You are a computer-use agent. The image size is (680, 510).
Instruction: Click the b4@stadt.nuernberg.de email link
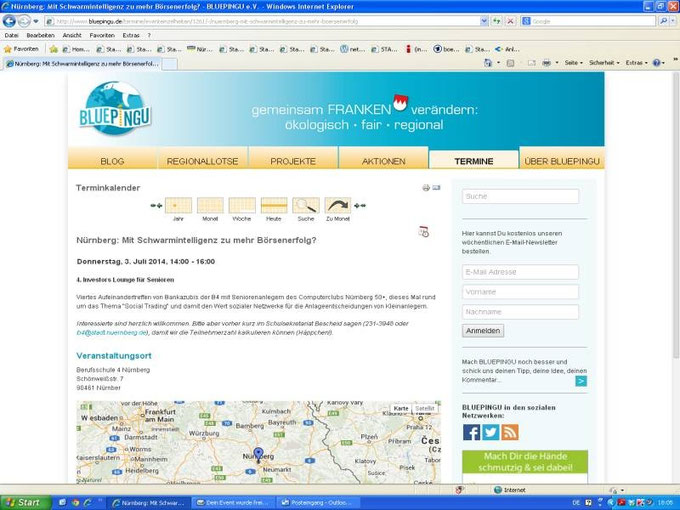(x=112, y=333)
